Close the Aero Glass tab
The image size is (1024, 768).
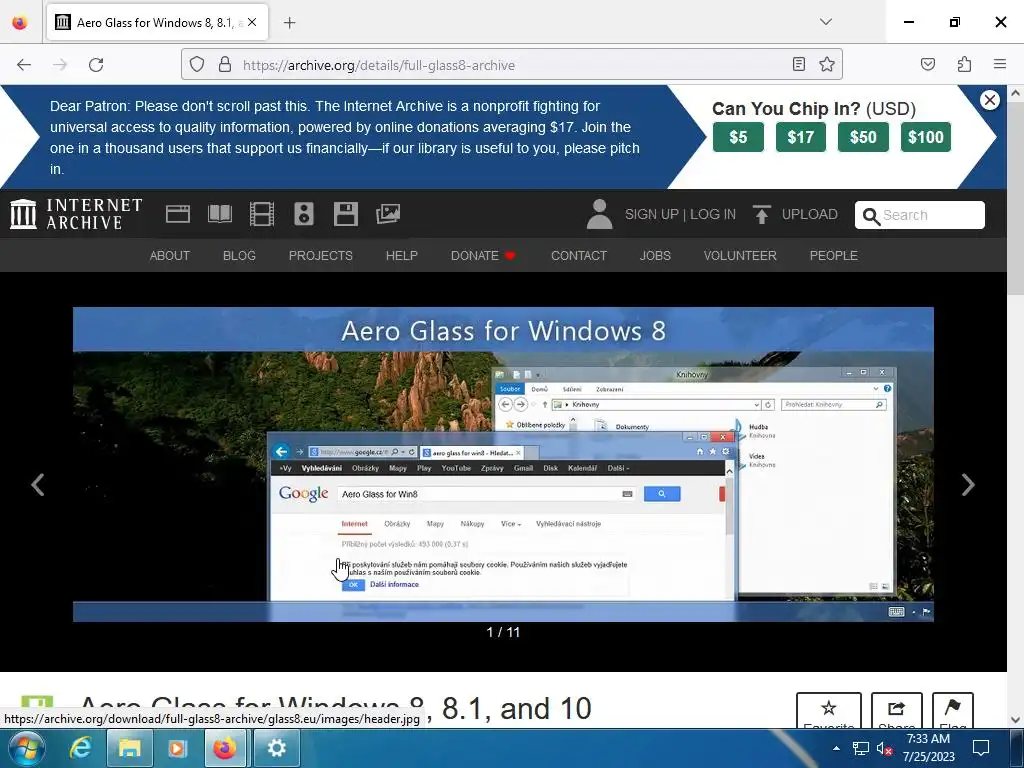tap(252, 22)
